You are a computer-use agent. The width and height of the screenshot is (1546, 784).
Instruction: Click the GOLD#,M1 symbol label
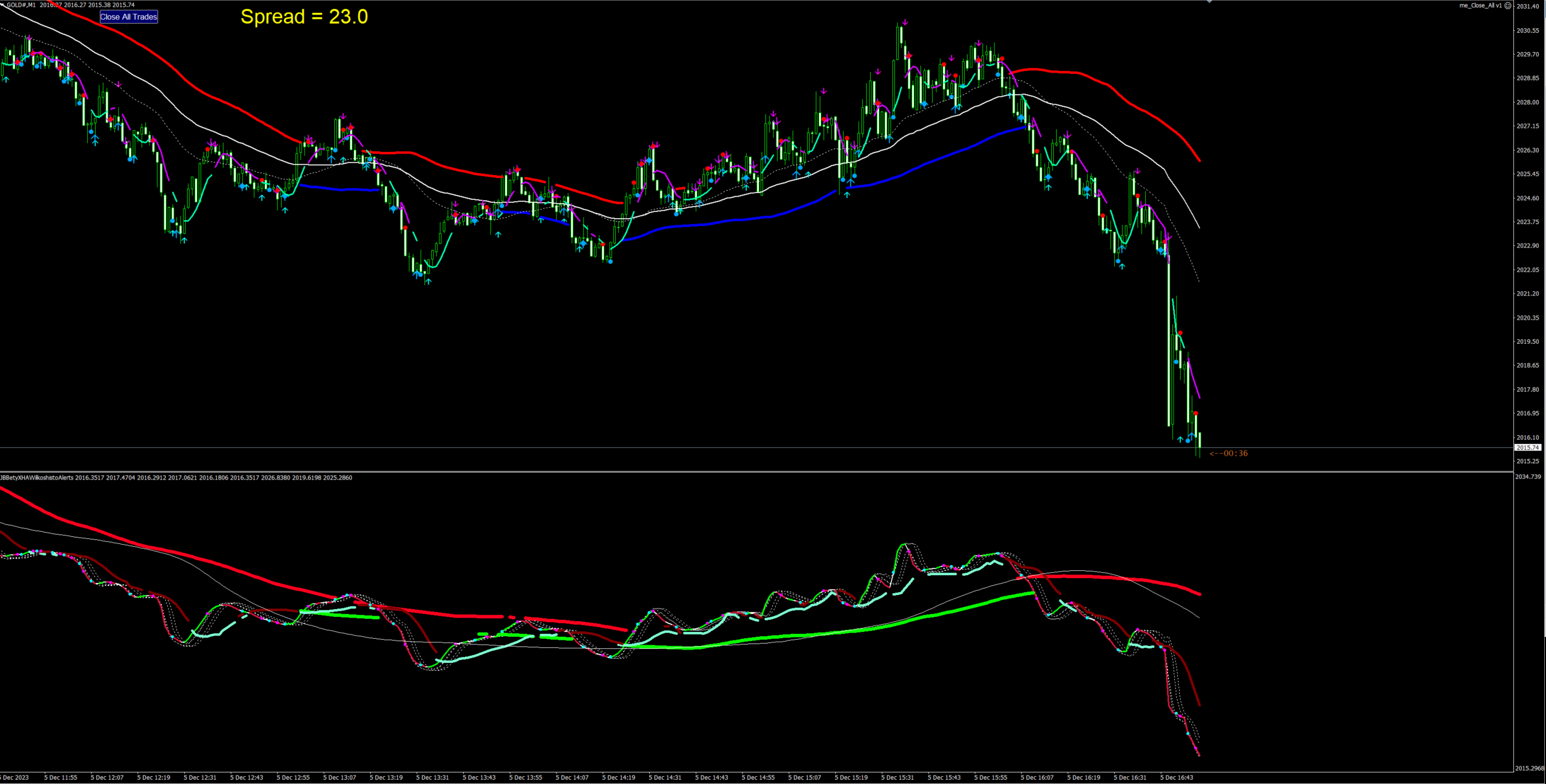[x=21, y=5]
